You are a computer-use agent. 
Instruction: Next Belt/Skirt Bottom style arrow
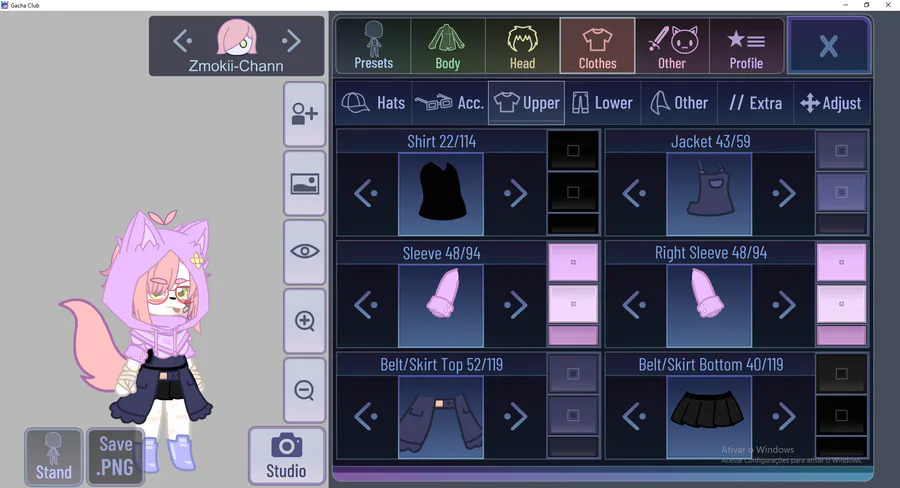pyautogui.click(x=784, y=416)
